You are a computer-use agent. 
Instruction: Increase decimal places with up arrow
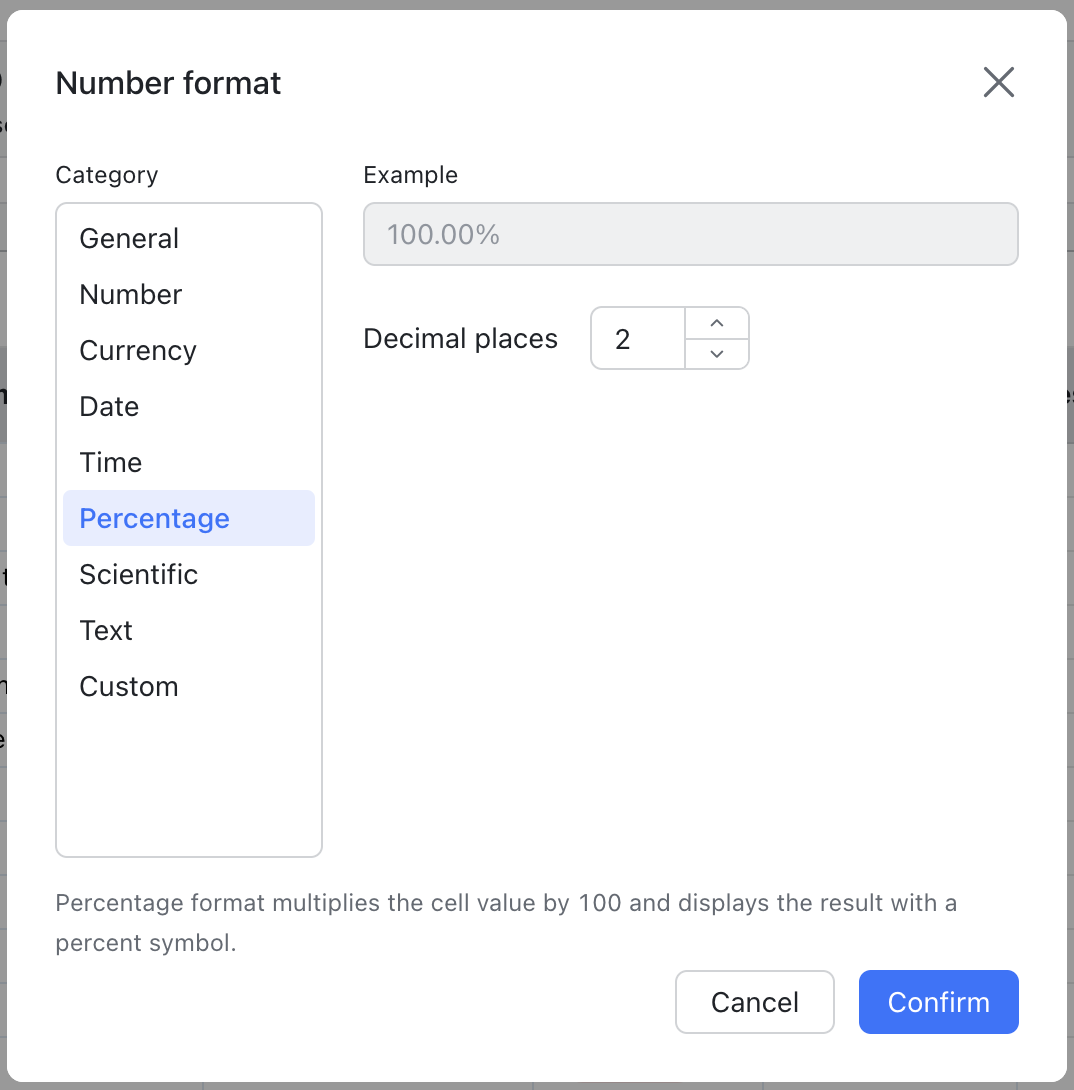(x=716, y=323)
